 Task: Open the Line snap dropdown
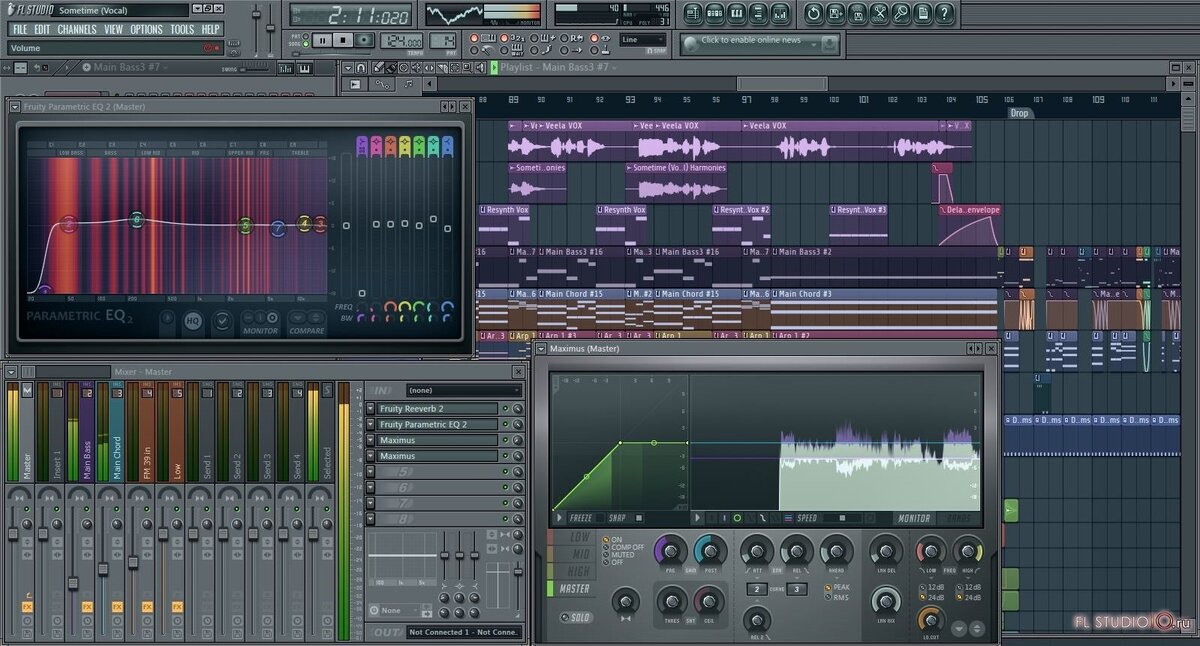coord(642,40)
